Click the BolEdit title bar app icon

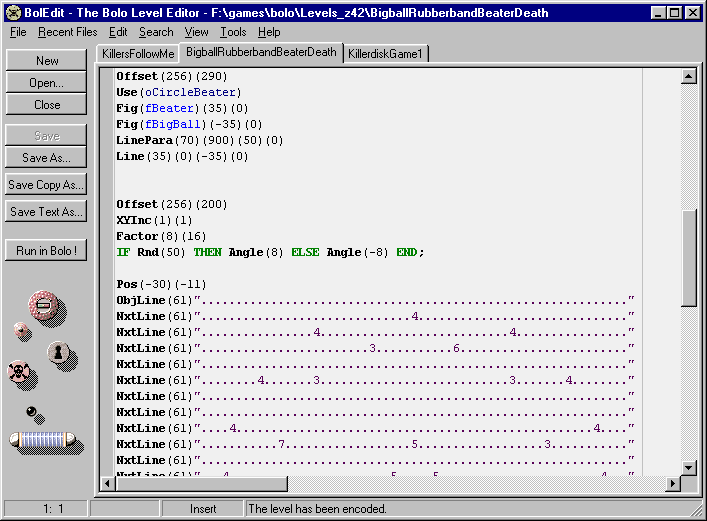coord(14,13)
